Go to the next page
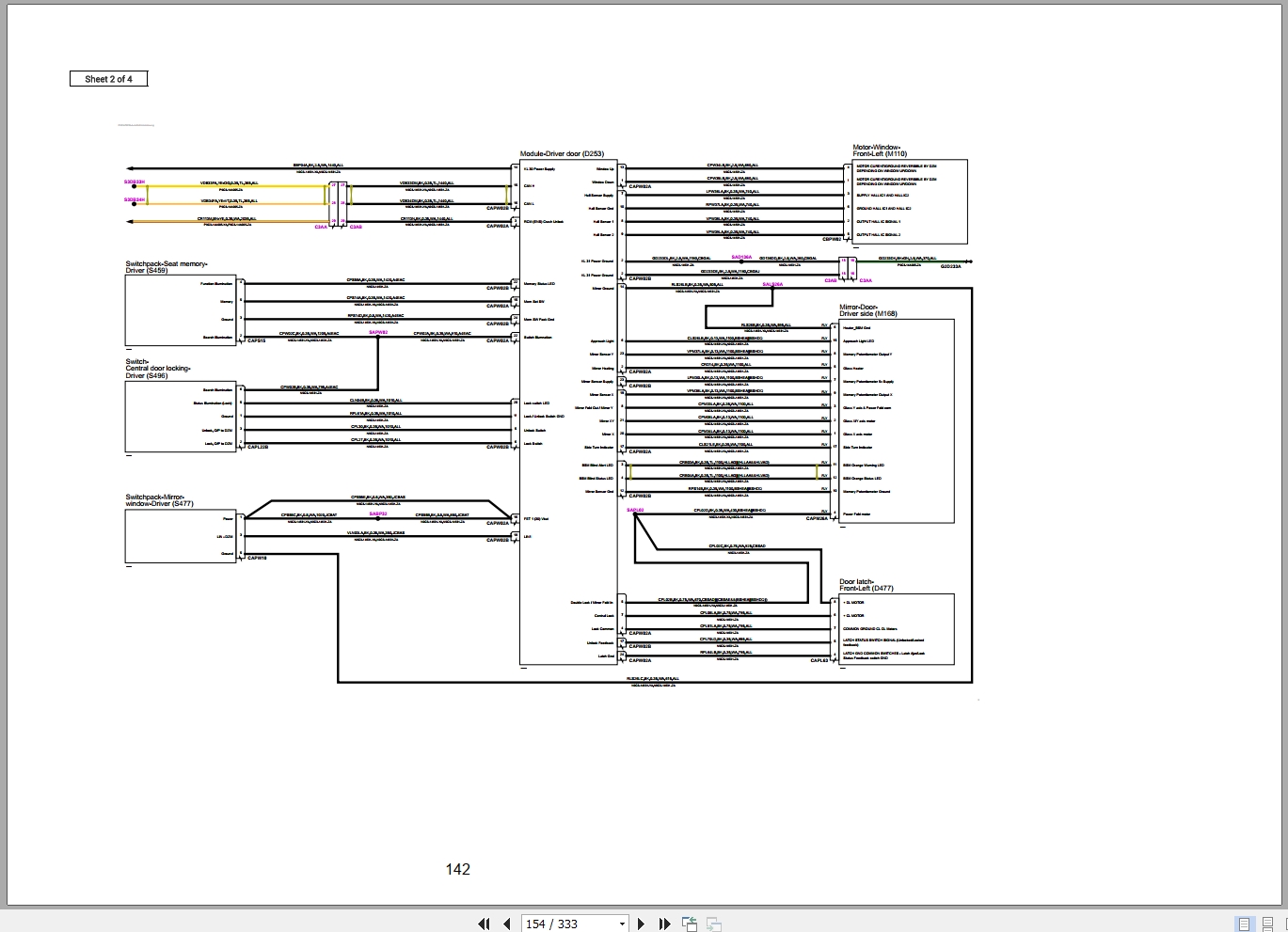This screenshot has width=1288, height=932. pyautogui.click(x=642, y=924)
